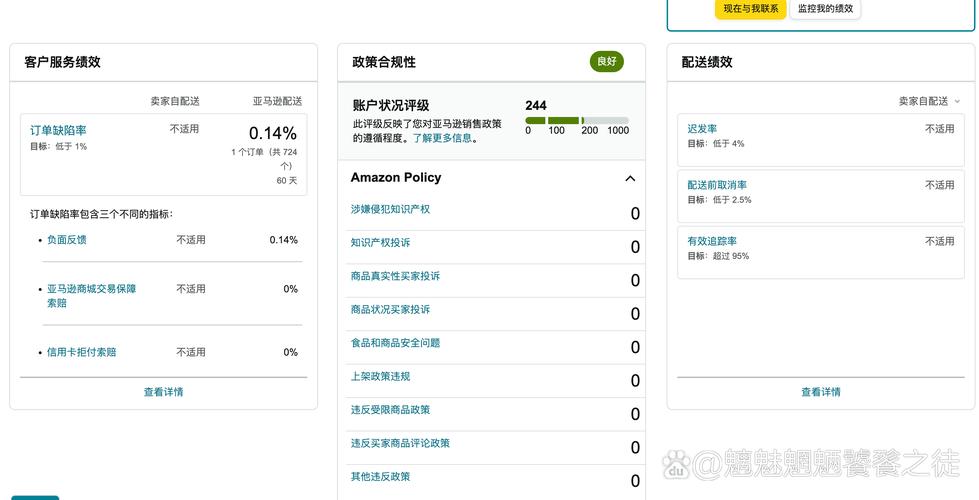979x500 pixels.
Task: Open the 了解更多信息 link
Action: [x=443, y=138]
